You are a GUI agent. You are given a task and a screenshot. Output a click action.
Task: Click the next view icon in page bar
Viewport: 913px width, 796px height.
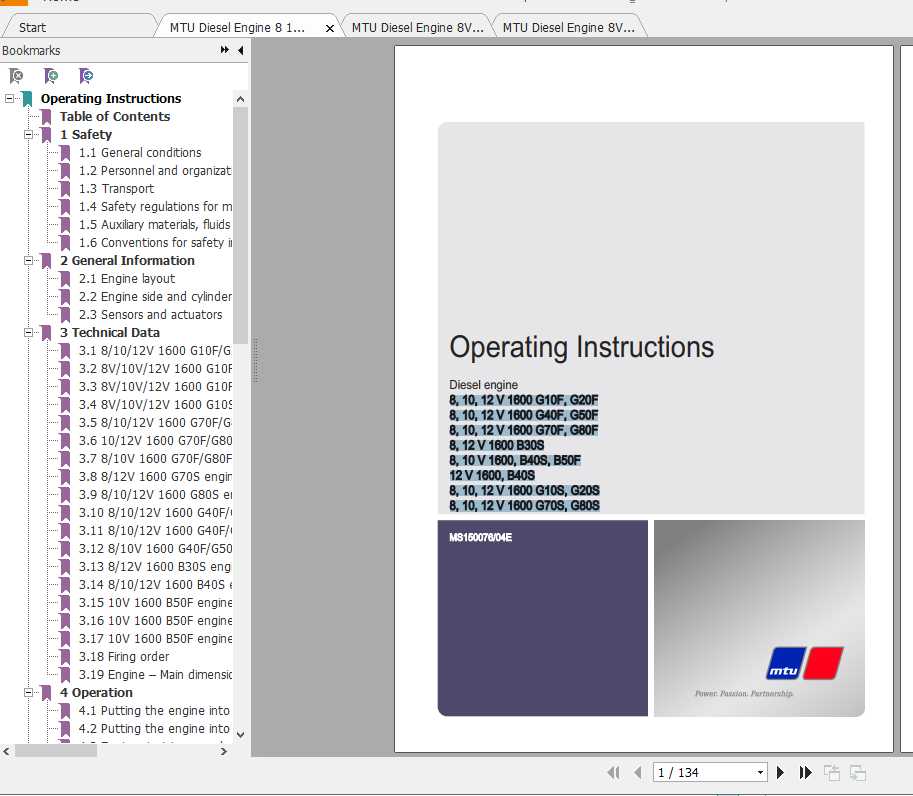858,773
